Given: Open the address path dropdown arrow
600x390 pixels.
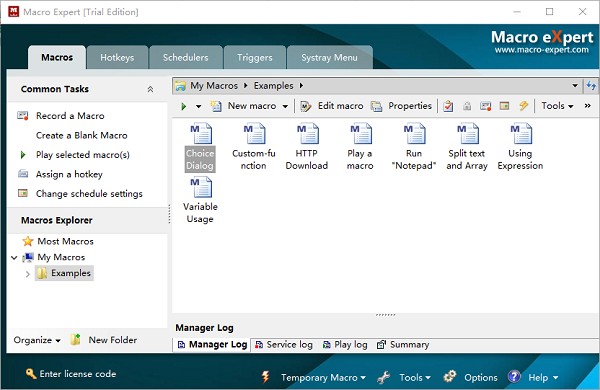Looking at the screenshot, I should pos(575,86).
